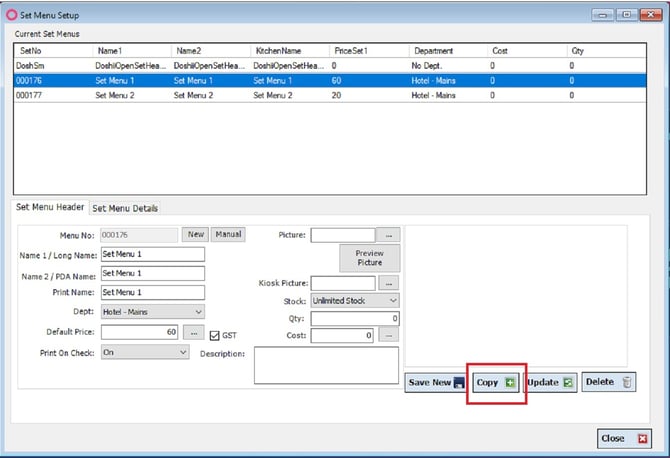Sort by the PriceSet1 column header
Screen dimensions: 670x458
tap(369, 51)
